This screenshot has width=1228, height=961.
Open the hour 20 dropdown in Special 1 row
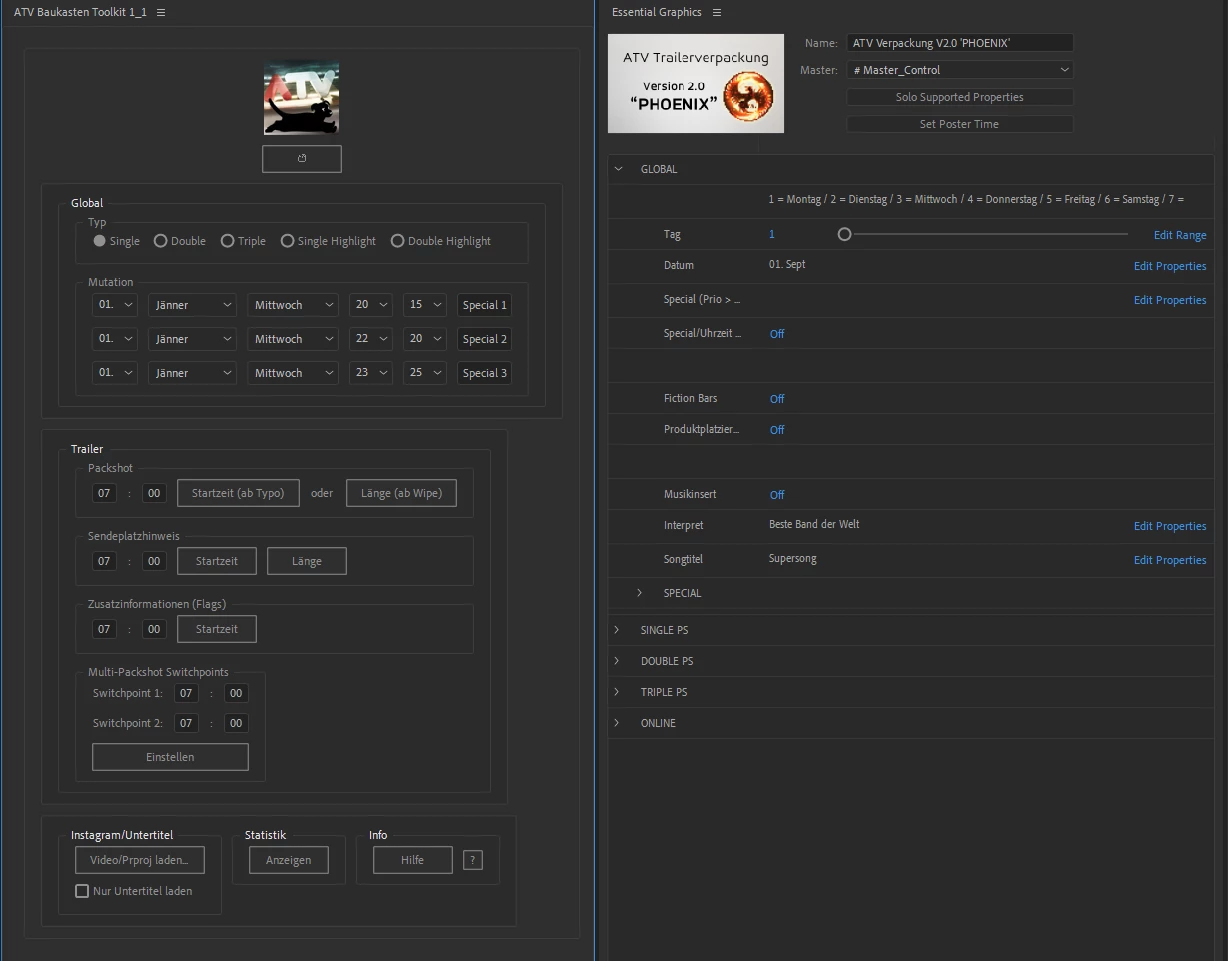(x=371, y=305)
